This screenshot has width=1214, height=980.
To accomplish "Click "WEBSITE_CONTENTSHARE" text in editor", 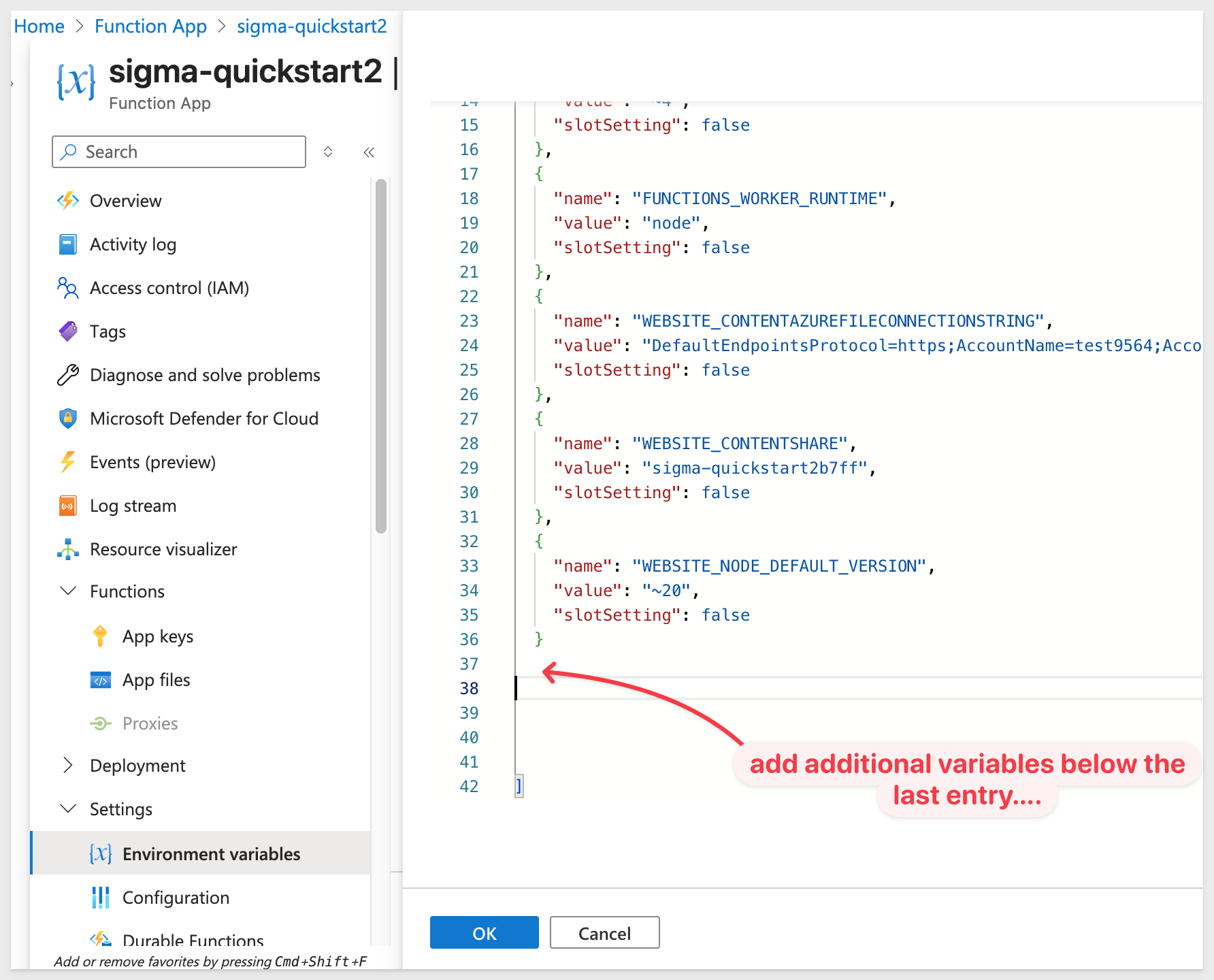I will 740,443.
